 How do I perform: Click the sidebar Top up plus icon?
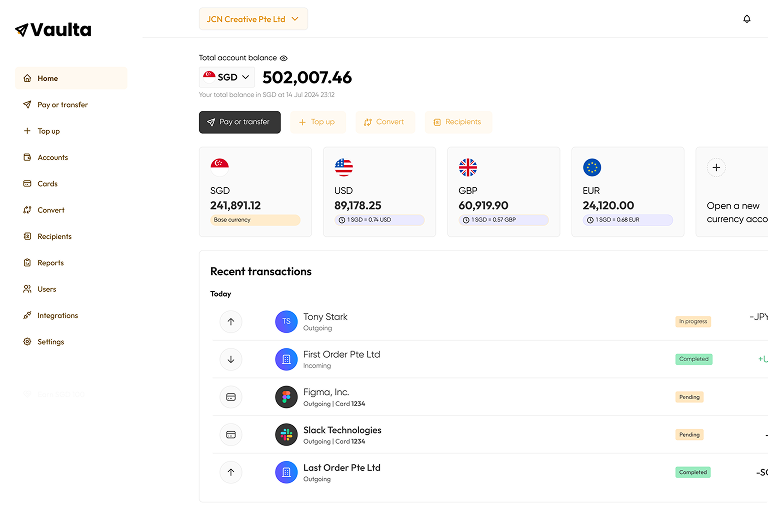27,131
